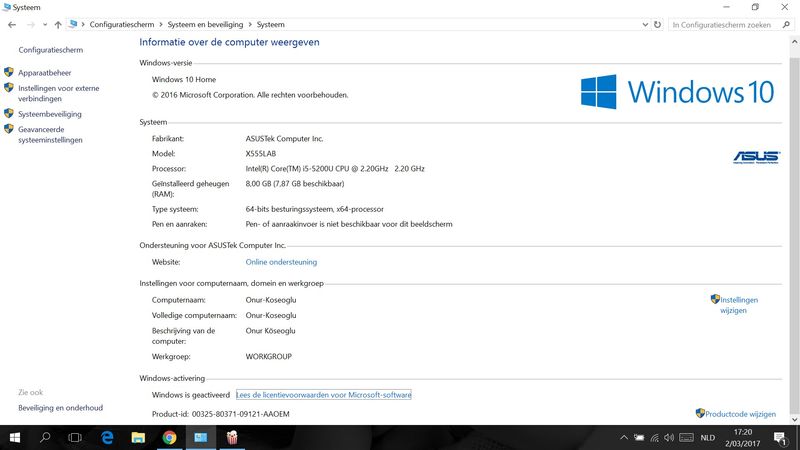Click the NLD language indicator

pos(708,438)
